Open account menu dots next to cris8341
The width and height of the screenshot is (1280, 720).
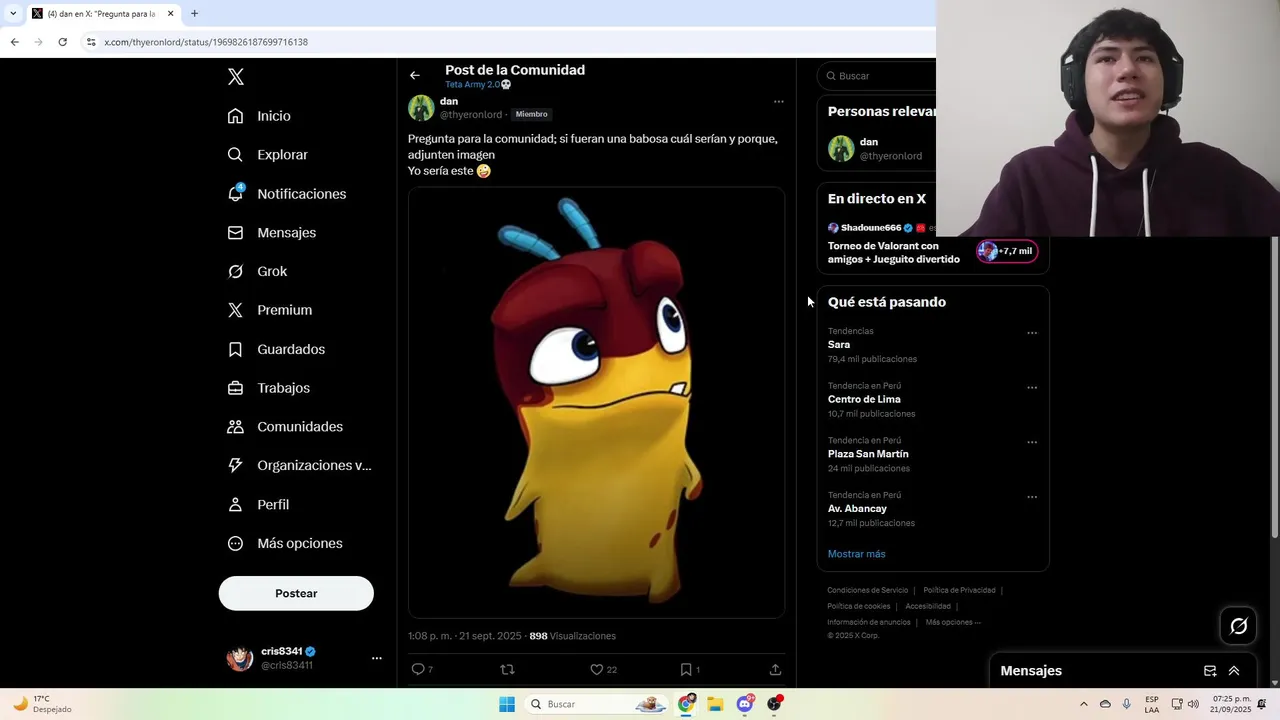tap(377, 658)
